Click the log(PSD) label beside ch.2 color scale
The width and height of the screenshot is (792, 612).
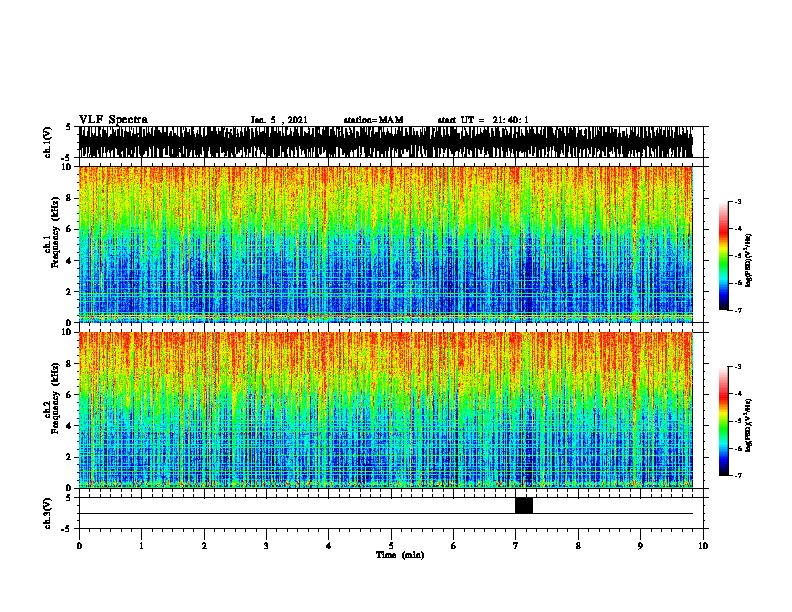(749, 425)
